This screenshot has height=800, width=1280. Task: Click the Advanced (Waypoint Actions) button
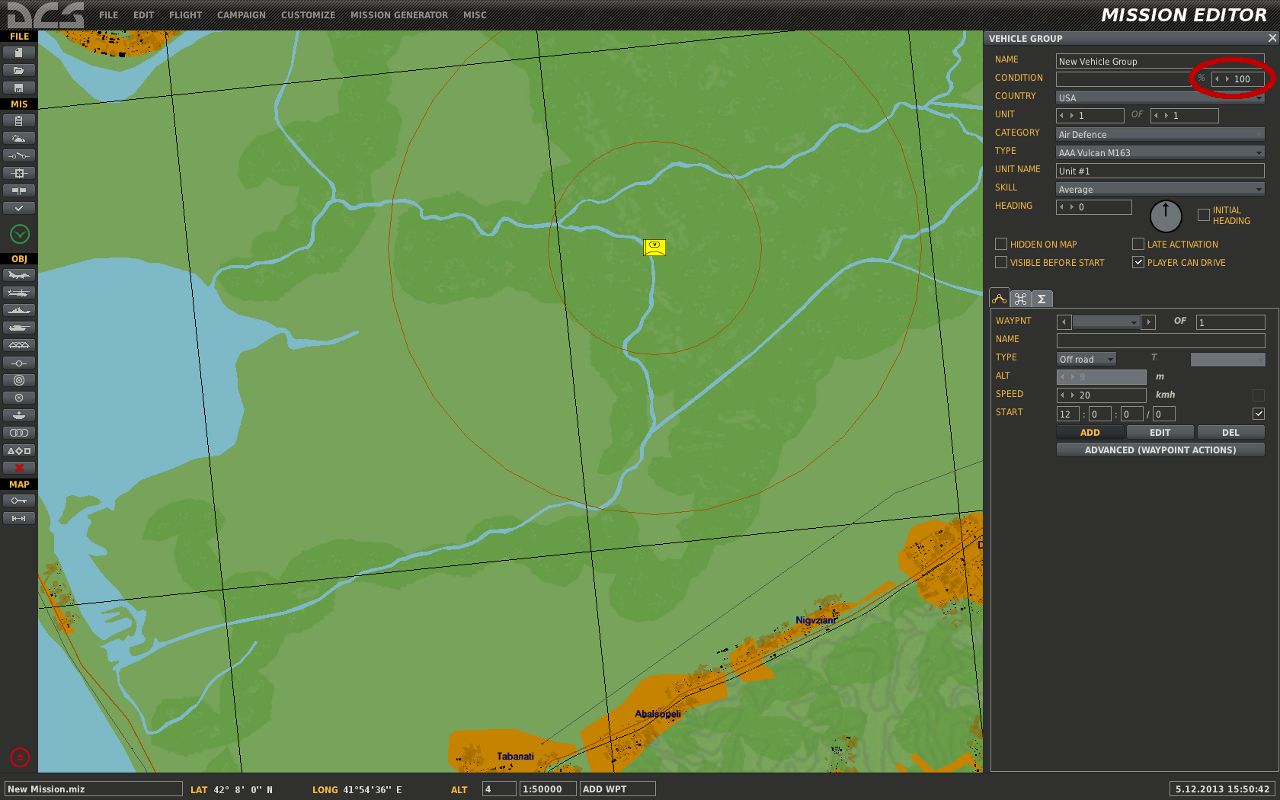[x=1160, y=450]
